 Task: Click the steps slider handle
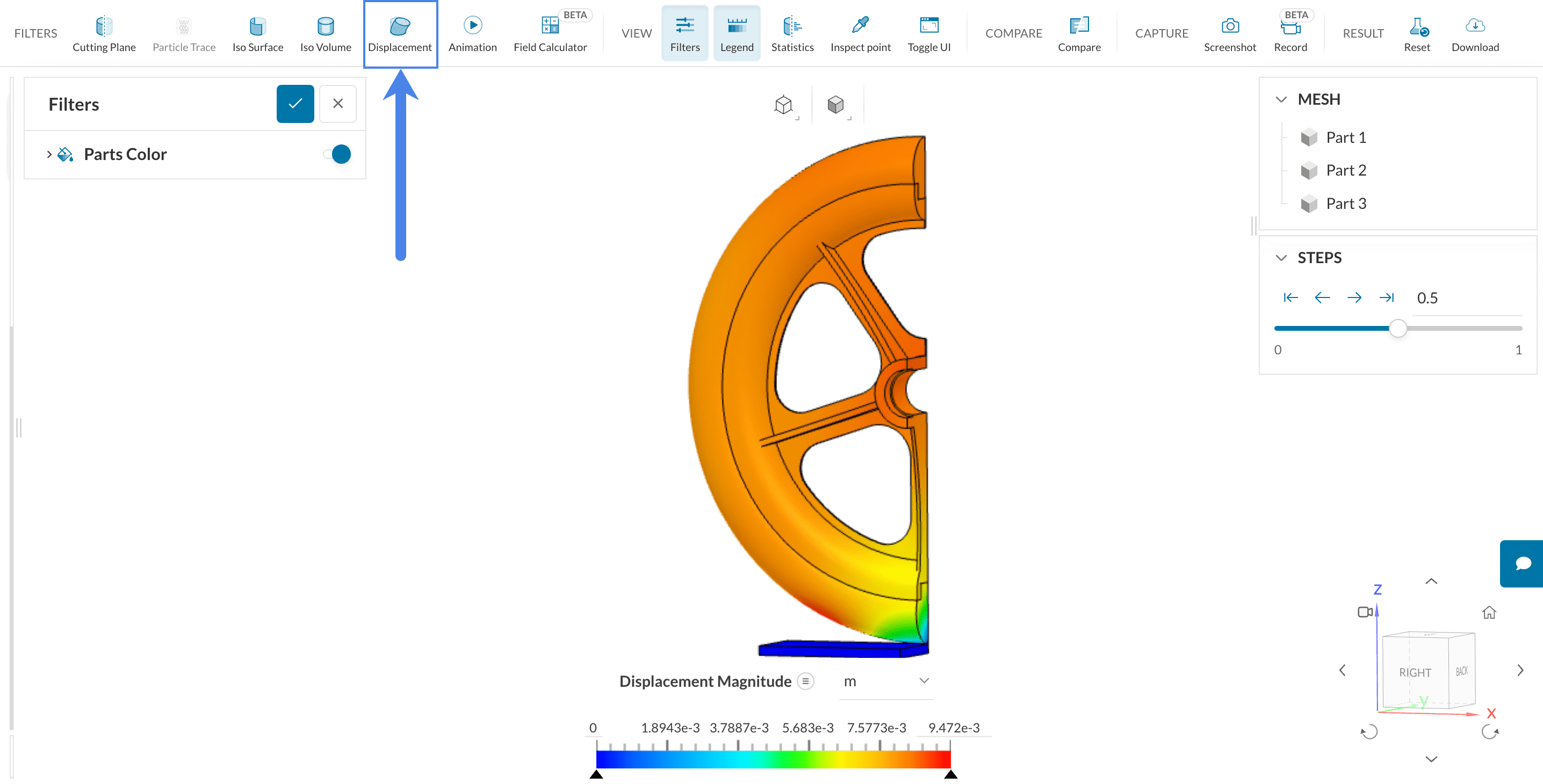(x=1397, y=328)
